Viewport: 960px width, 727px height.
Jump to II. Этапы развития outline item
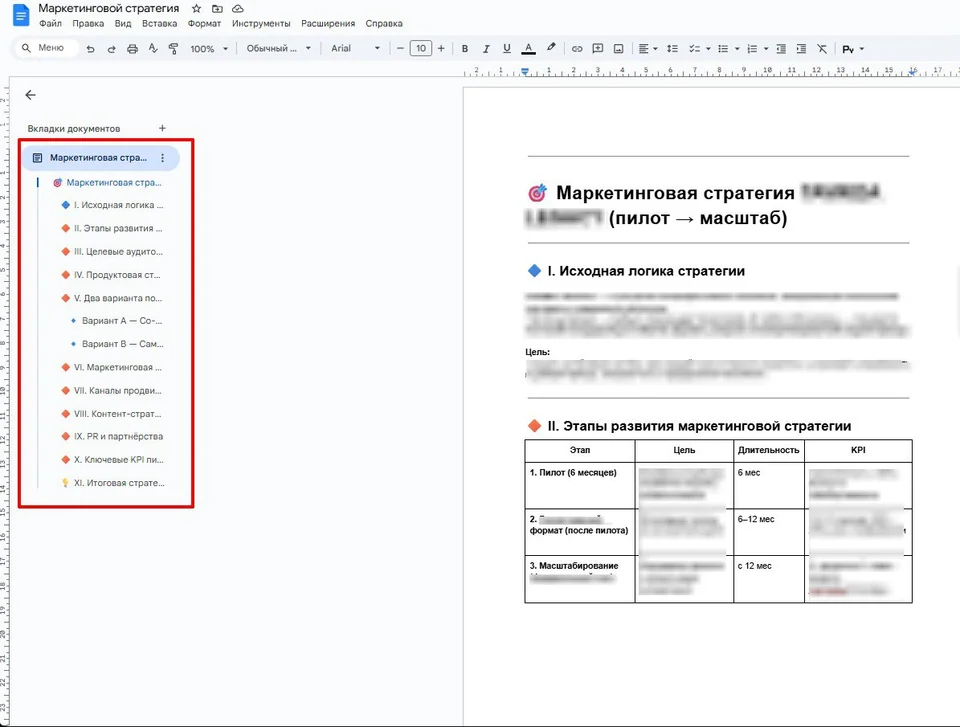click(x=112, y=228)
